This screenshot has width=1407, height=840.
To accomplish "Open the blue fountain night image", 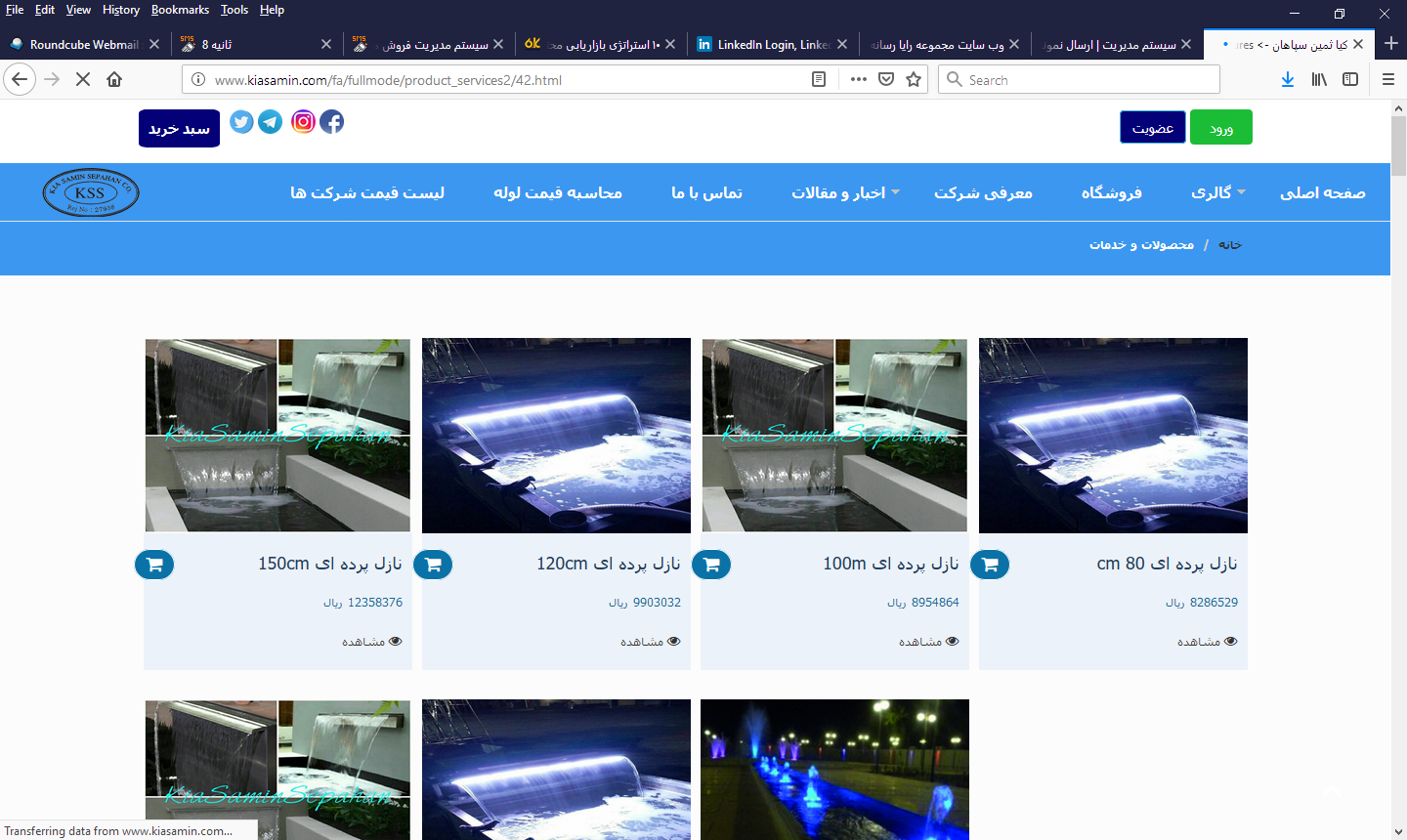I will (x=834, y=770).
